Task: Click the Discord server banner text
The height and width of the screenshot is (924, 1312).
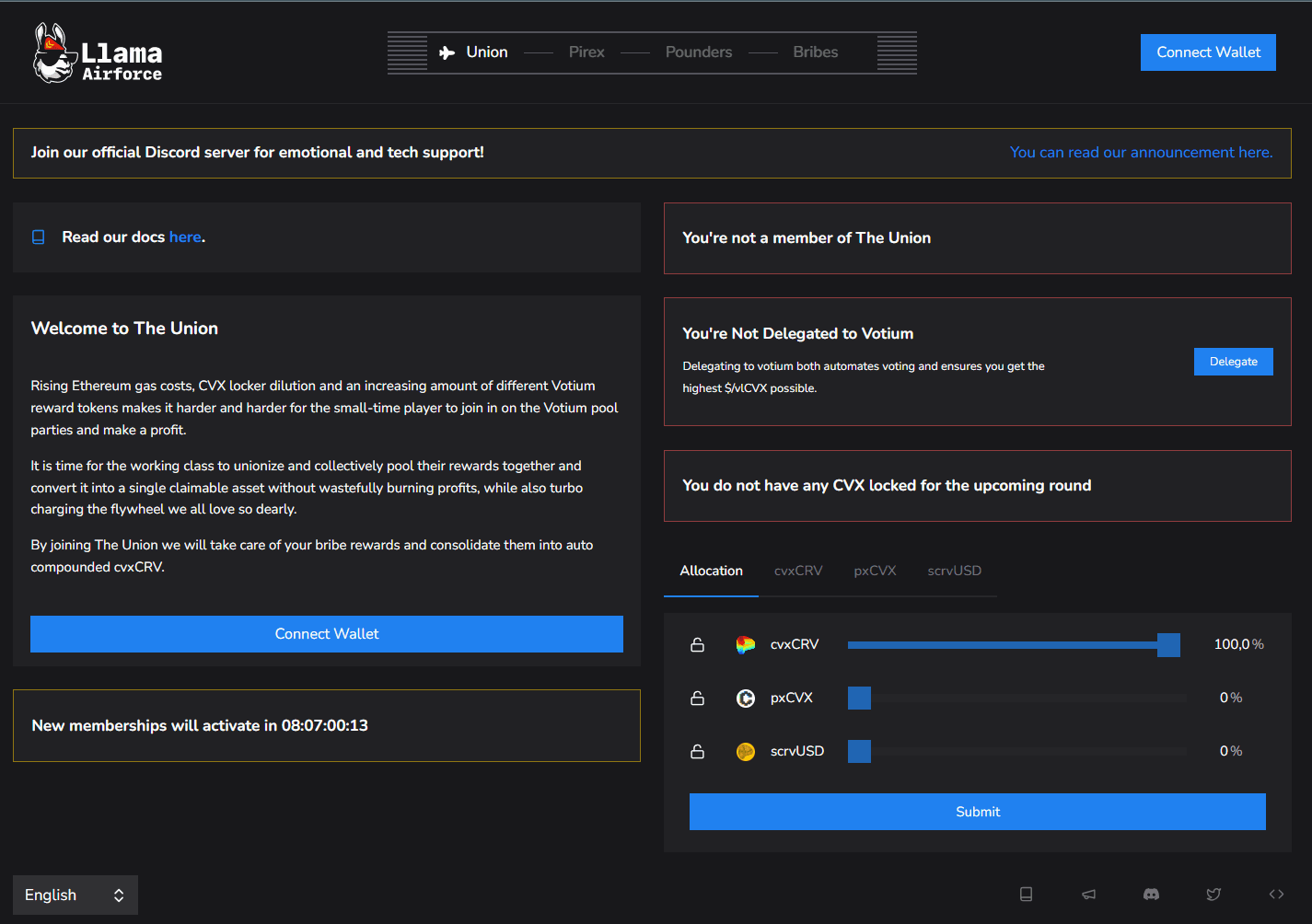Action: pos(258,153)
